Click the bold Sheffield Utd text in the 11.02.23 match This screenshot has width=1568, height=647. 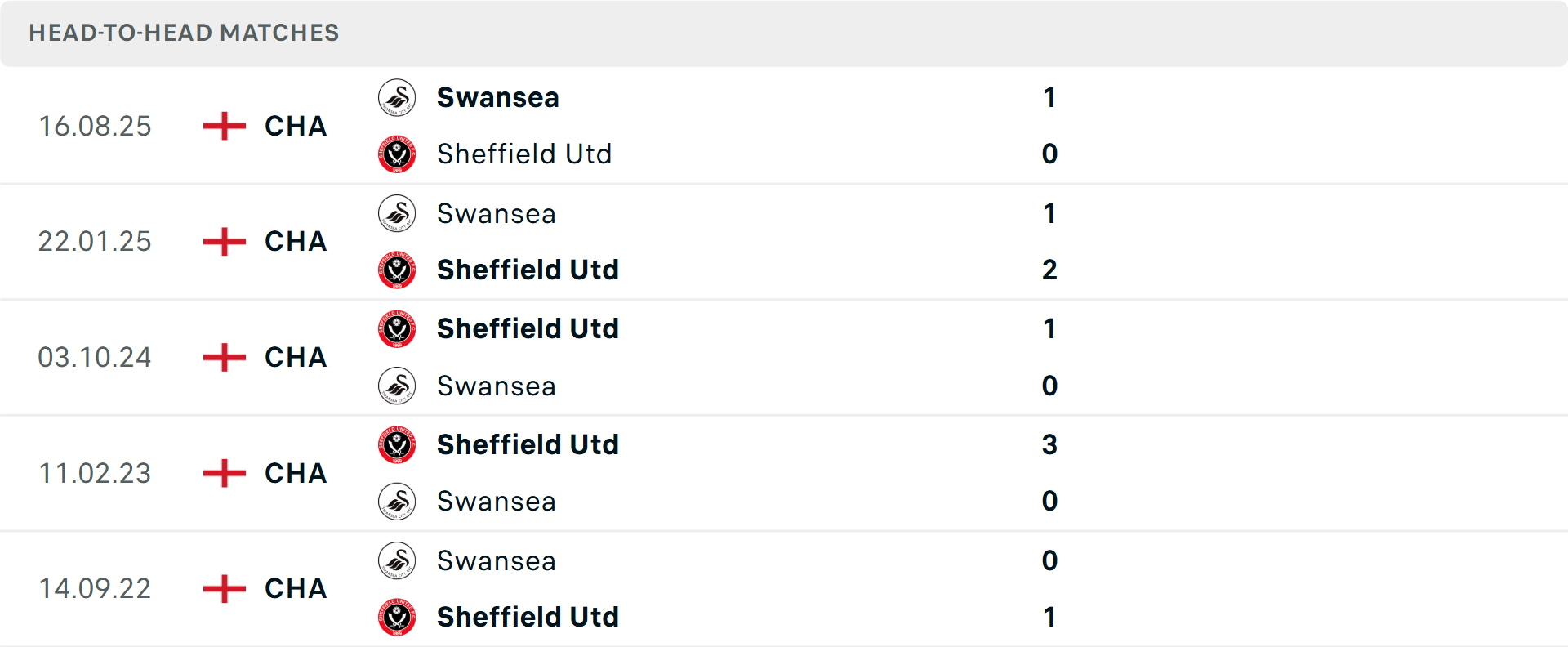[x=528, y=445]
